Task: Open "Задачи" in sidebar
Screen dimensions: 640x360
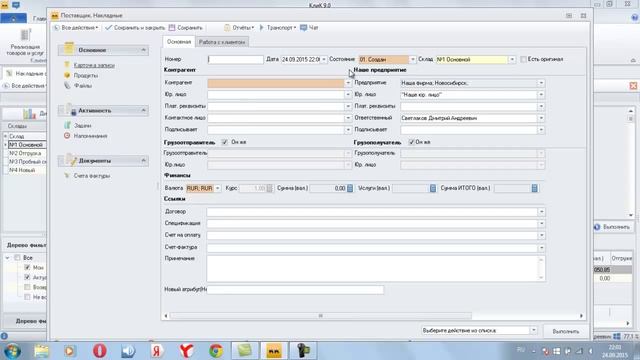Action: coord(82,126)
